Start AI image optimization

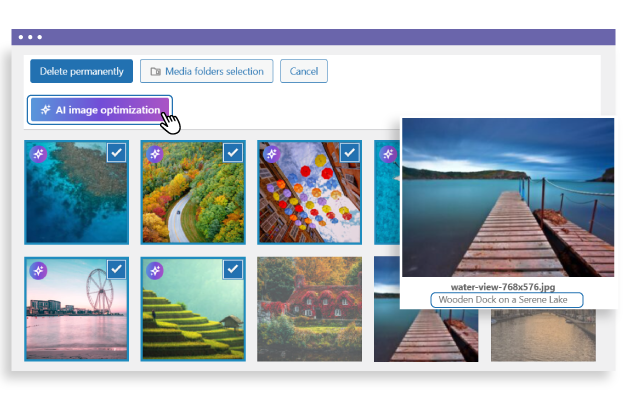tap(100, 110)
